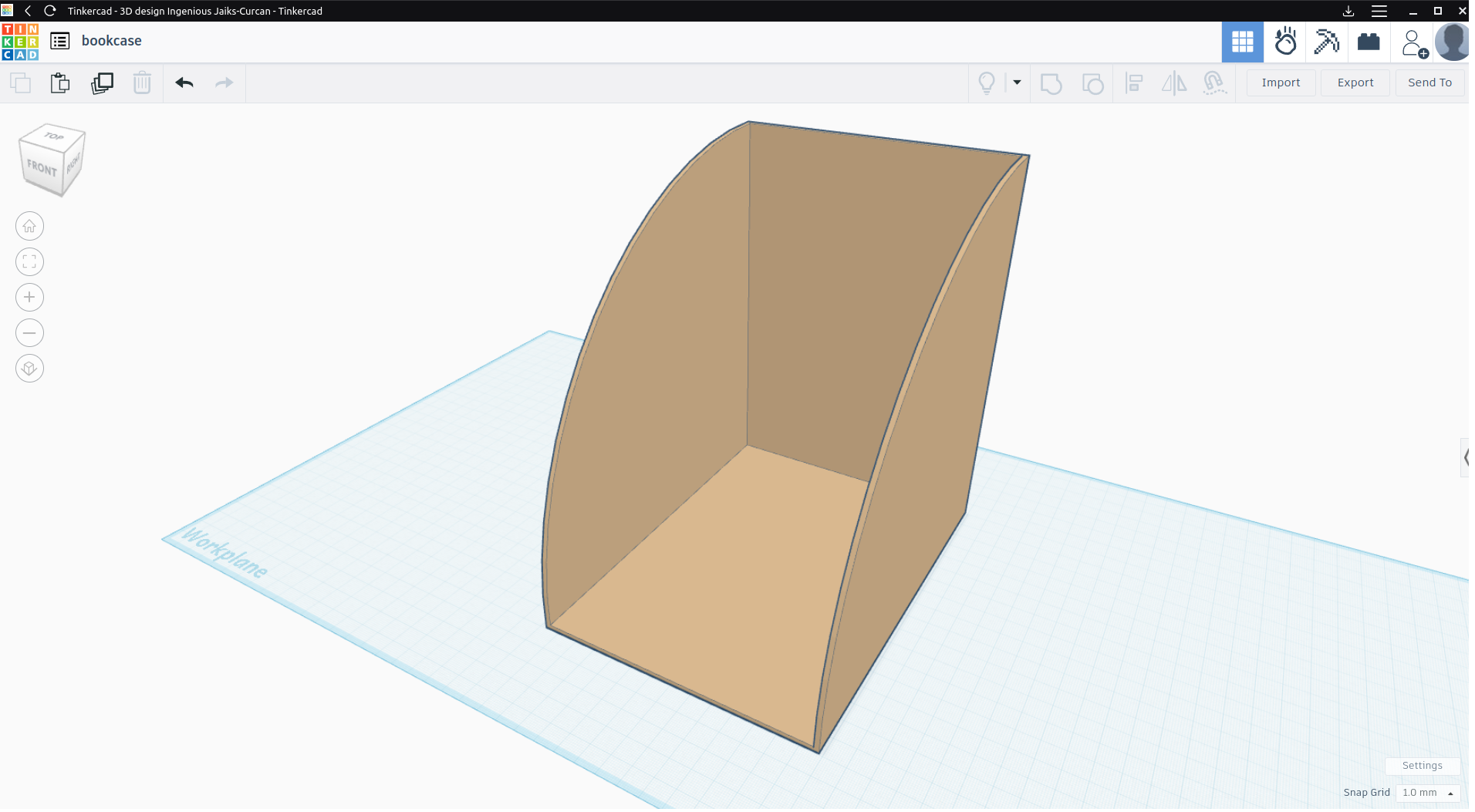Toggle the orthographic/perspective view cube icon
Screen dimensions: 1475x812
[29, 368]
